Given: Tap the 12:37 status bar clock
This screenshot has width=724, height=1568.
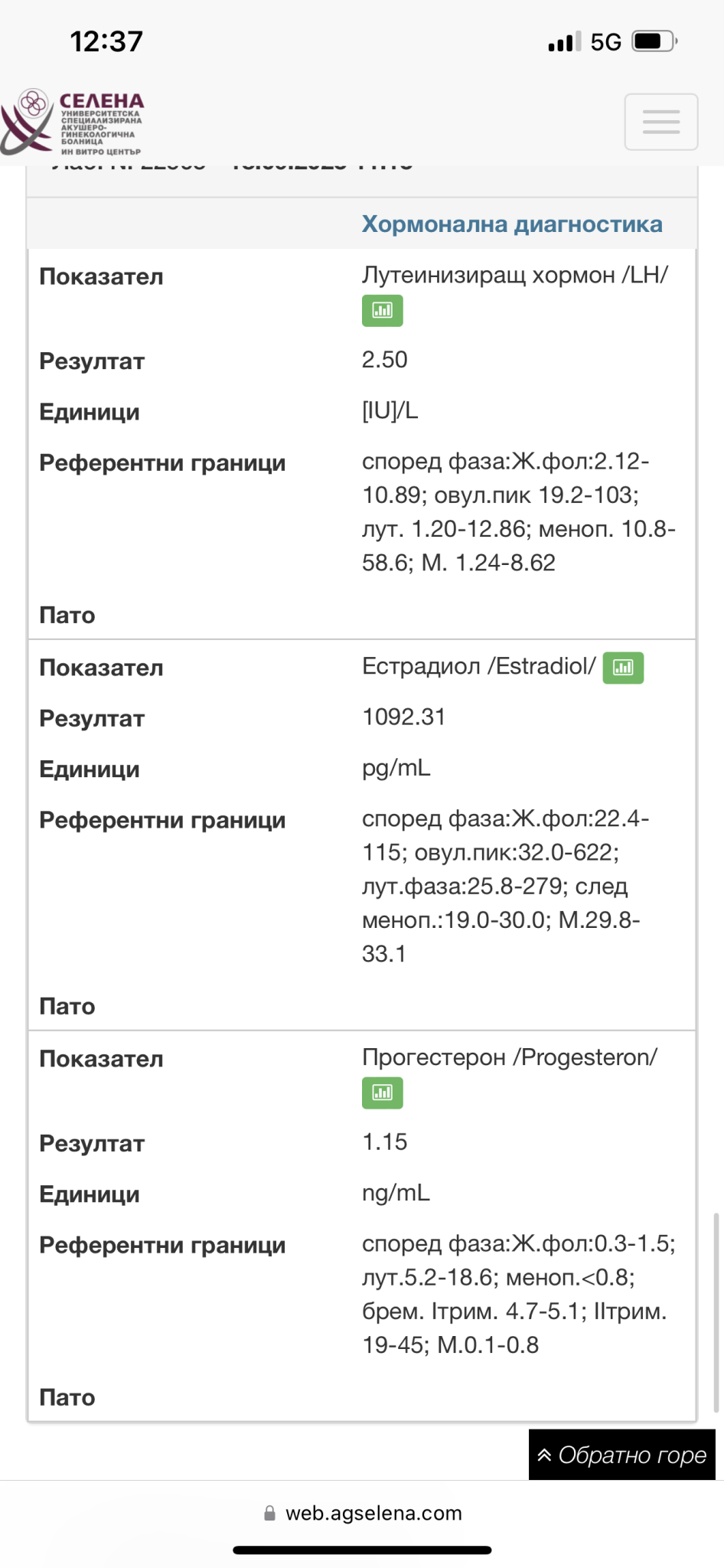Looking at the screenshot, I should point(106,41).
